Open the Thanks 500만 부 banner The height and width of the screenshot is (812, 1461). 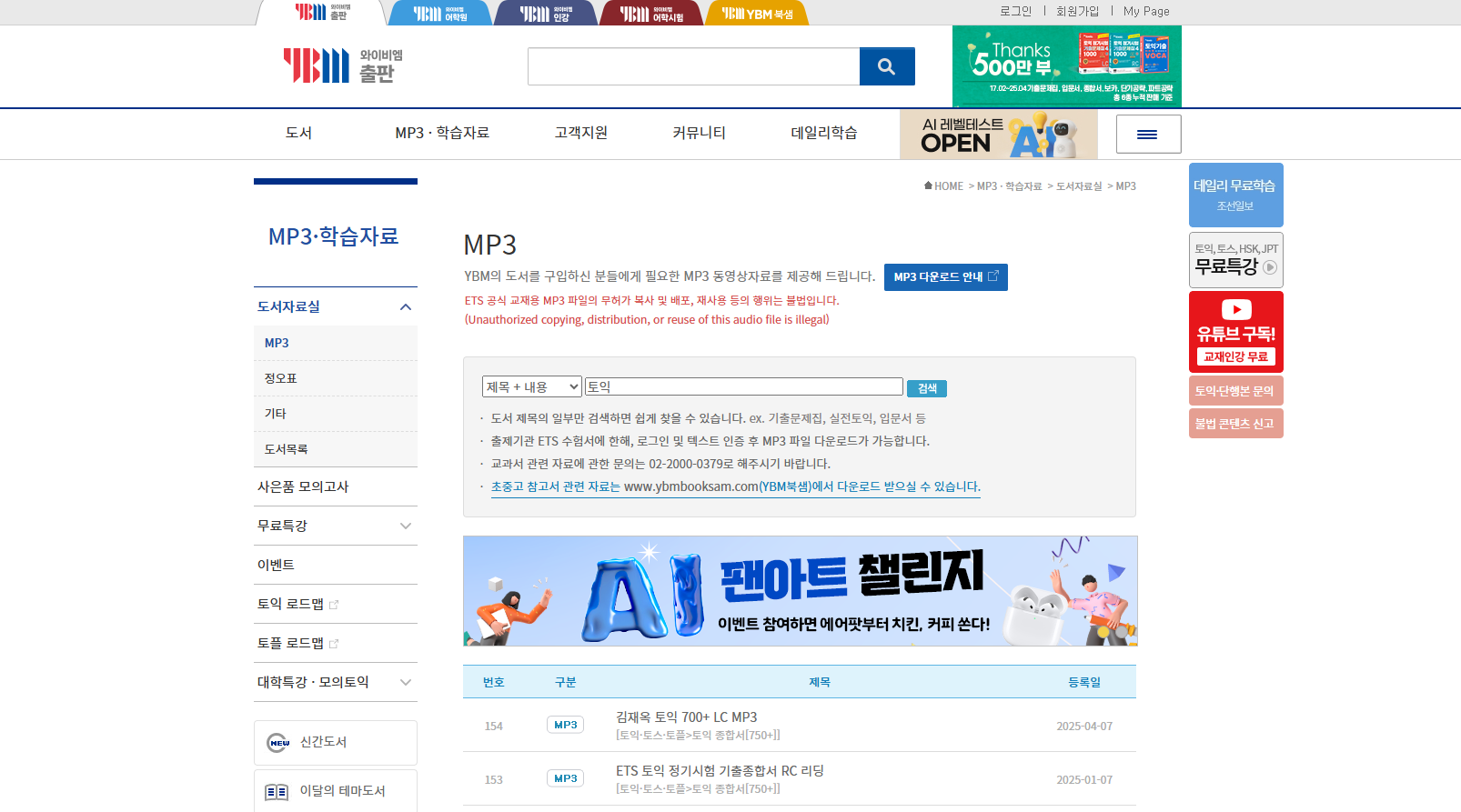tap(1066, 66)
